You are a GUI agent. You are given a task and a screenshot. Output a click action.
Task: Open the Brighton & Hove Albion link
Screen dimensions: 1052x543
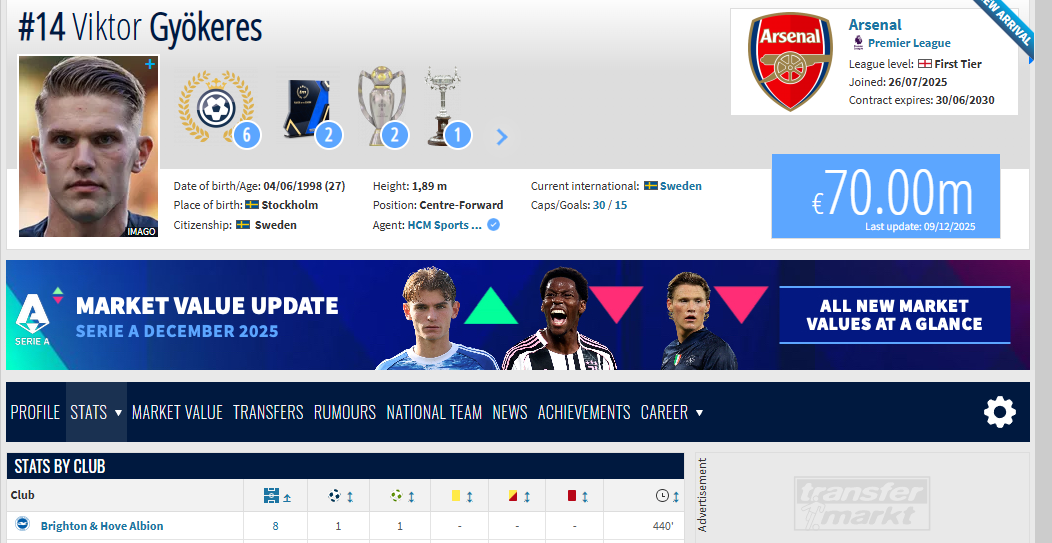point(102,526)
